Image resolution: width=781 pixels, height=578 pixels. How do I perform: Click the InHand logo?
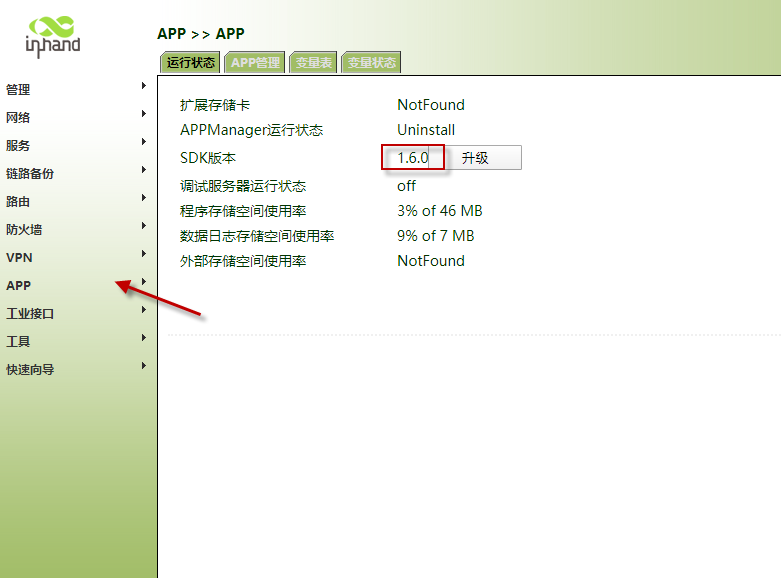(53, 33)
